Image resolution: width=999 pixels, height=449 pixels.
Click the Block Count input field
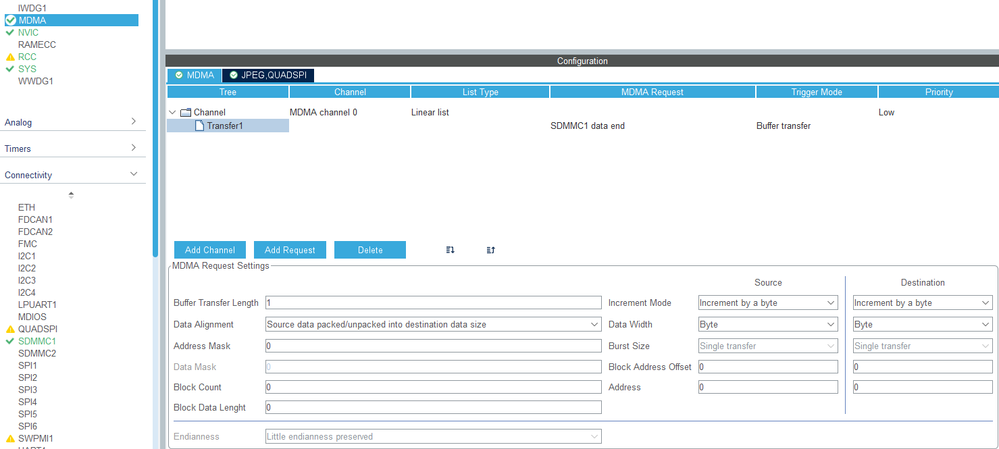click(433, 387)
